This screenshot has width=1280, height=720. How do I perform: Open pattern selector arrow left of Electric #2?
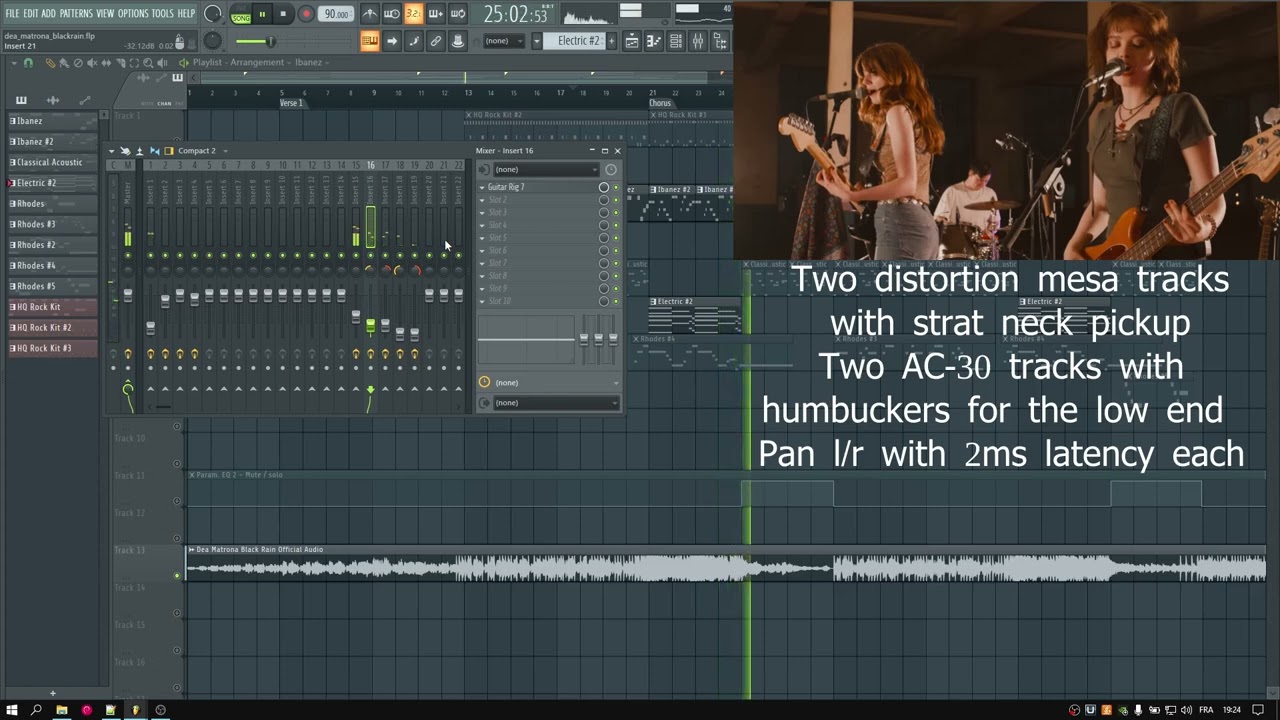pos(536,41)
